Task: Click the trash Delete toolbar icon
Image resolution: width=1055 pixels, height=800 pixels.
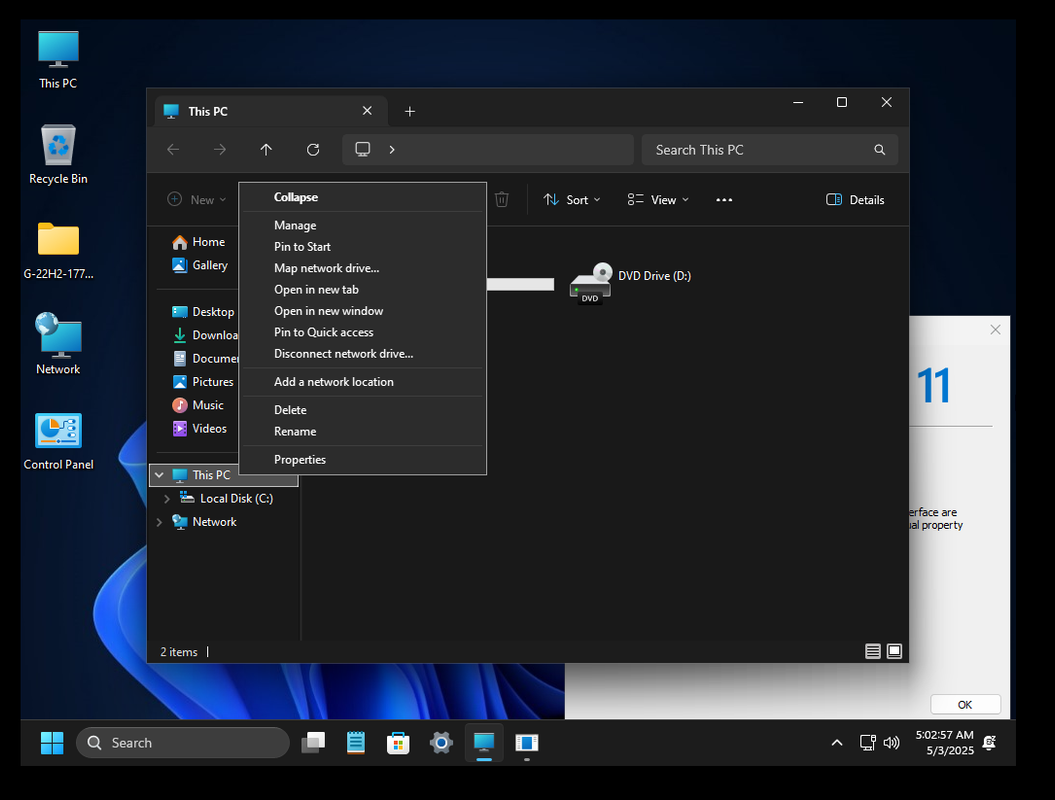Action: [502, 200]
